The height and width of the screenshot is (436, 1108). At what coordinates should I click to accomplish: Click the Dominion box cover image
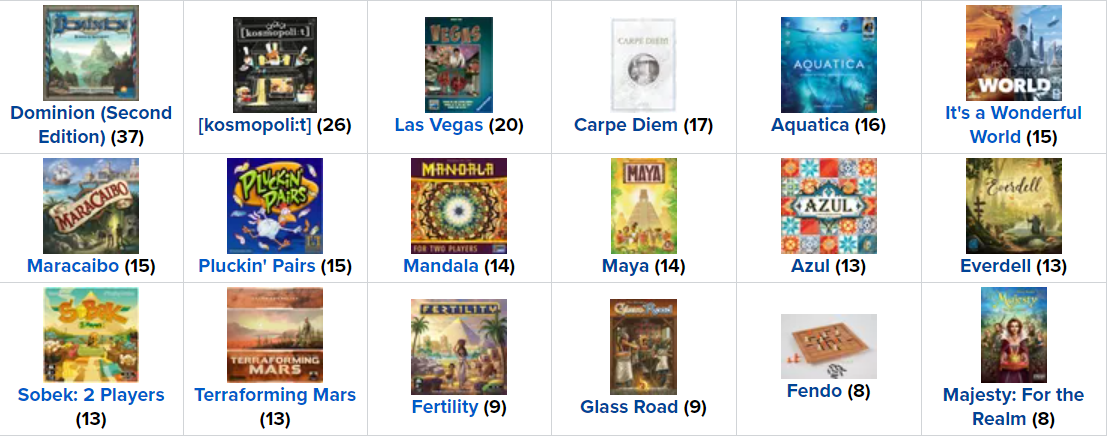pyautogui.click(x=77, y=53)
